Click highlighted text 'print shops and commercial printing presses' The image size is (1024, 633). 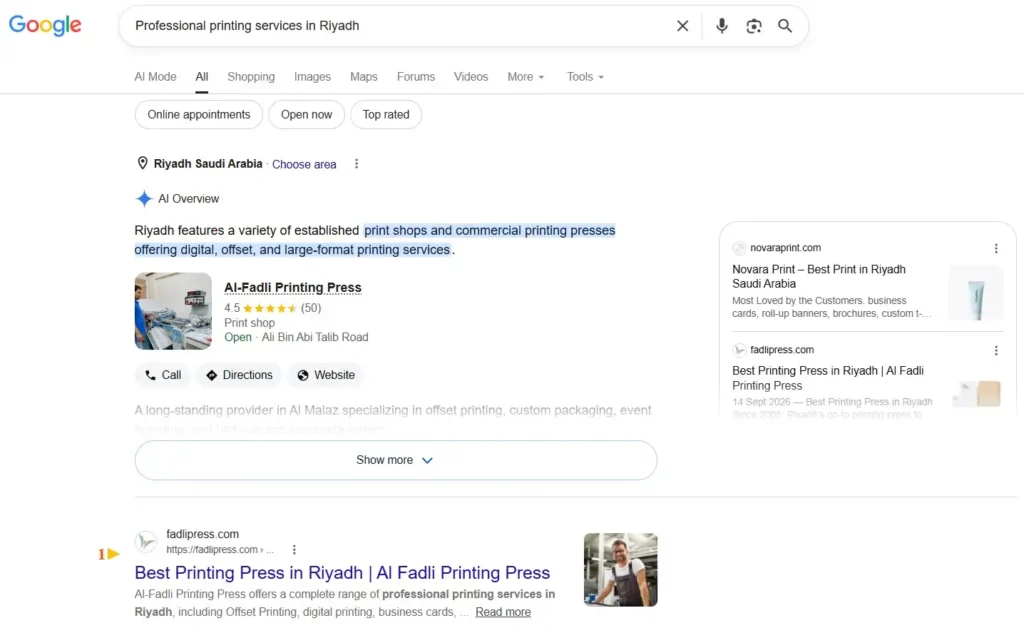(x=490, y=231)
